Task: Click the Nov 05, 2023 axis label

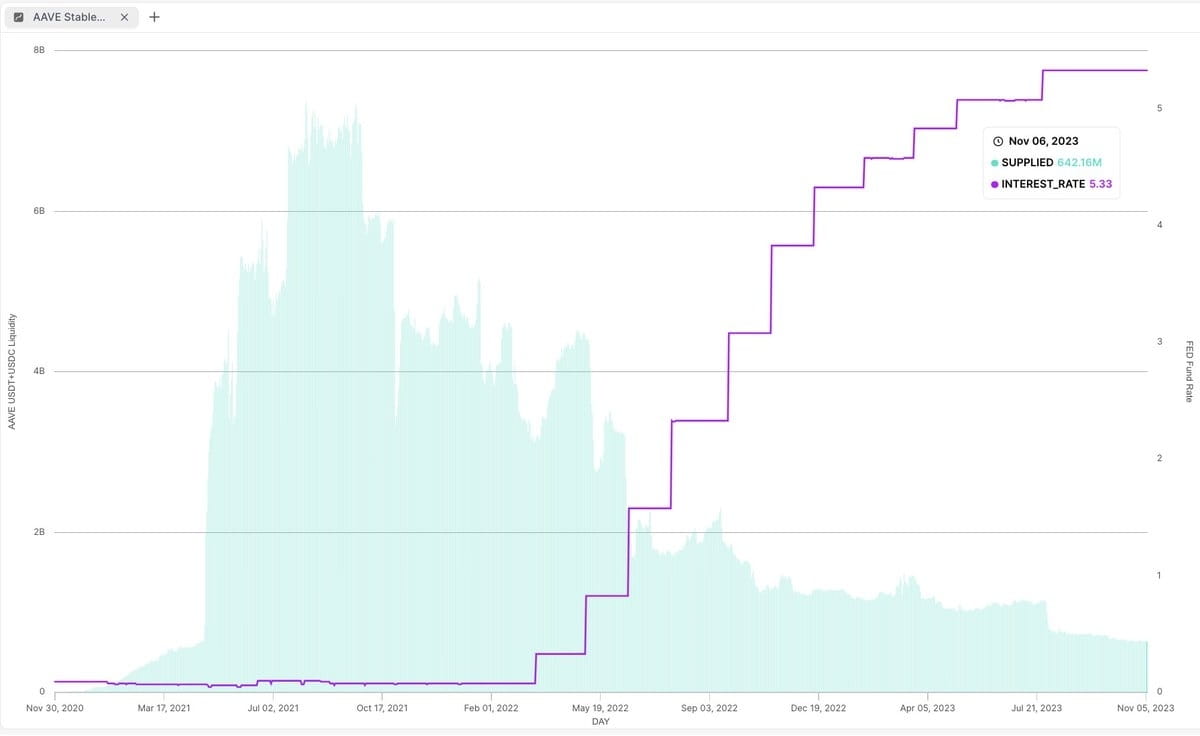Action: tap(1145, 708)
